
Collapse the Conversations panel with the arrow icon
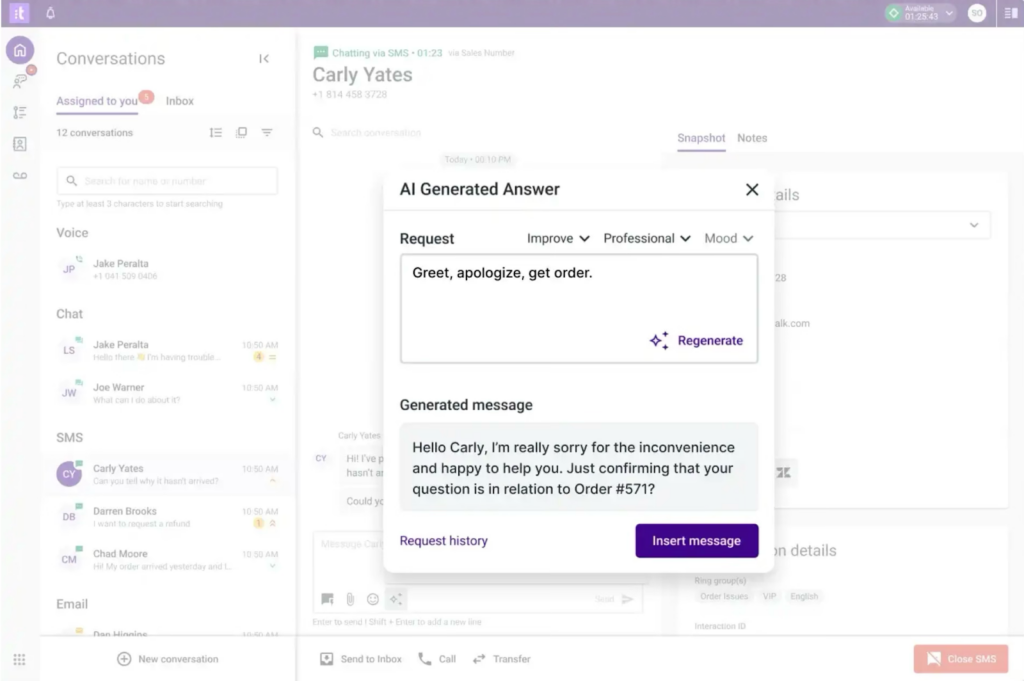264,58
